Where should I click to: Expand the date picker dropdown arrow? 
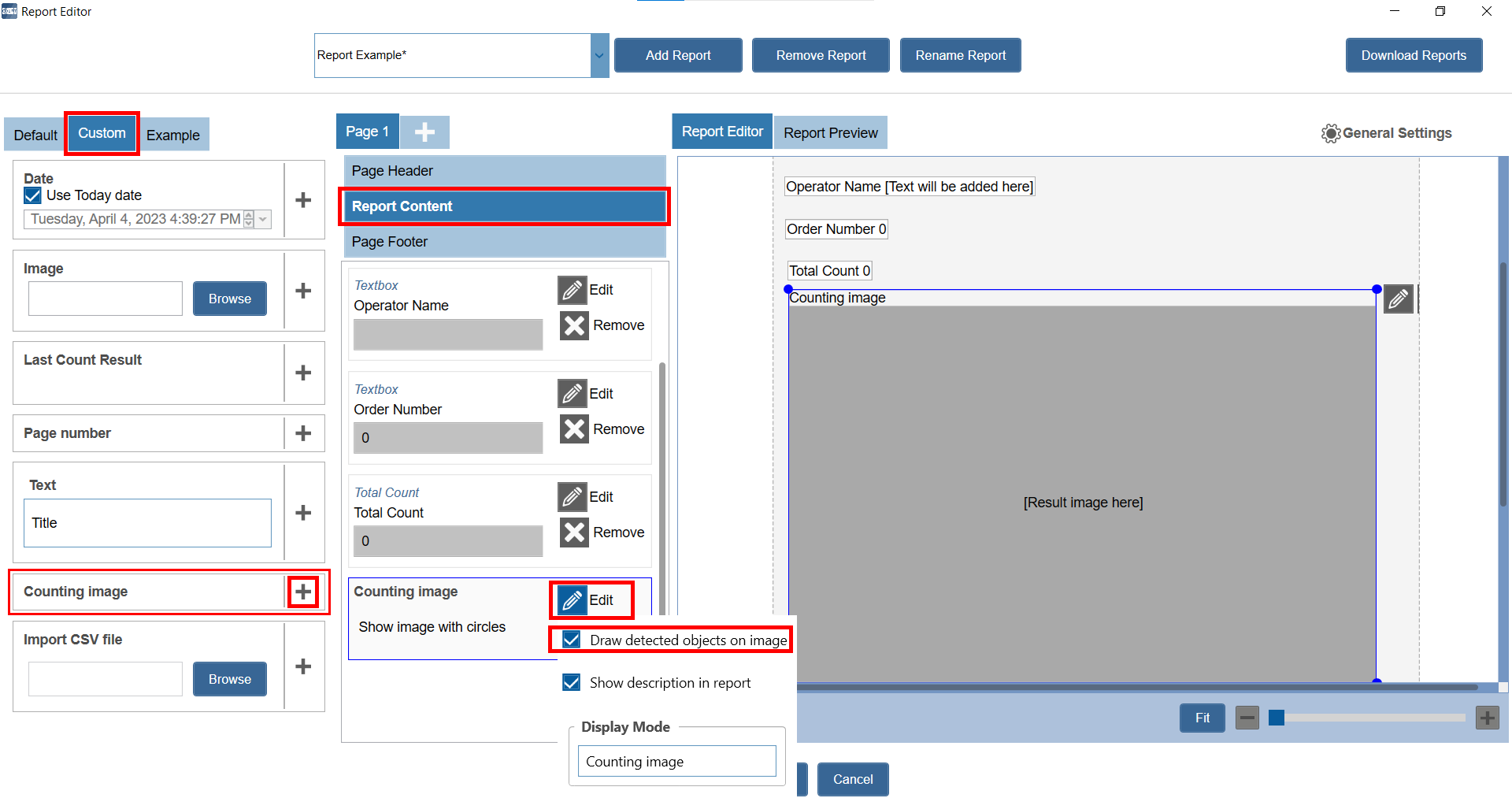(x=264, y=219)
